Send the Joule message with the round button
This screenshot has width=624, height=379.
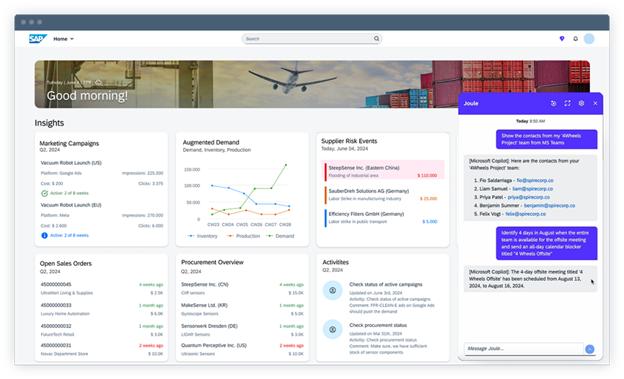[x=590, y=349]
